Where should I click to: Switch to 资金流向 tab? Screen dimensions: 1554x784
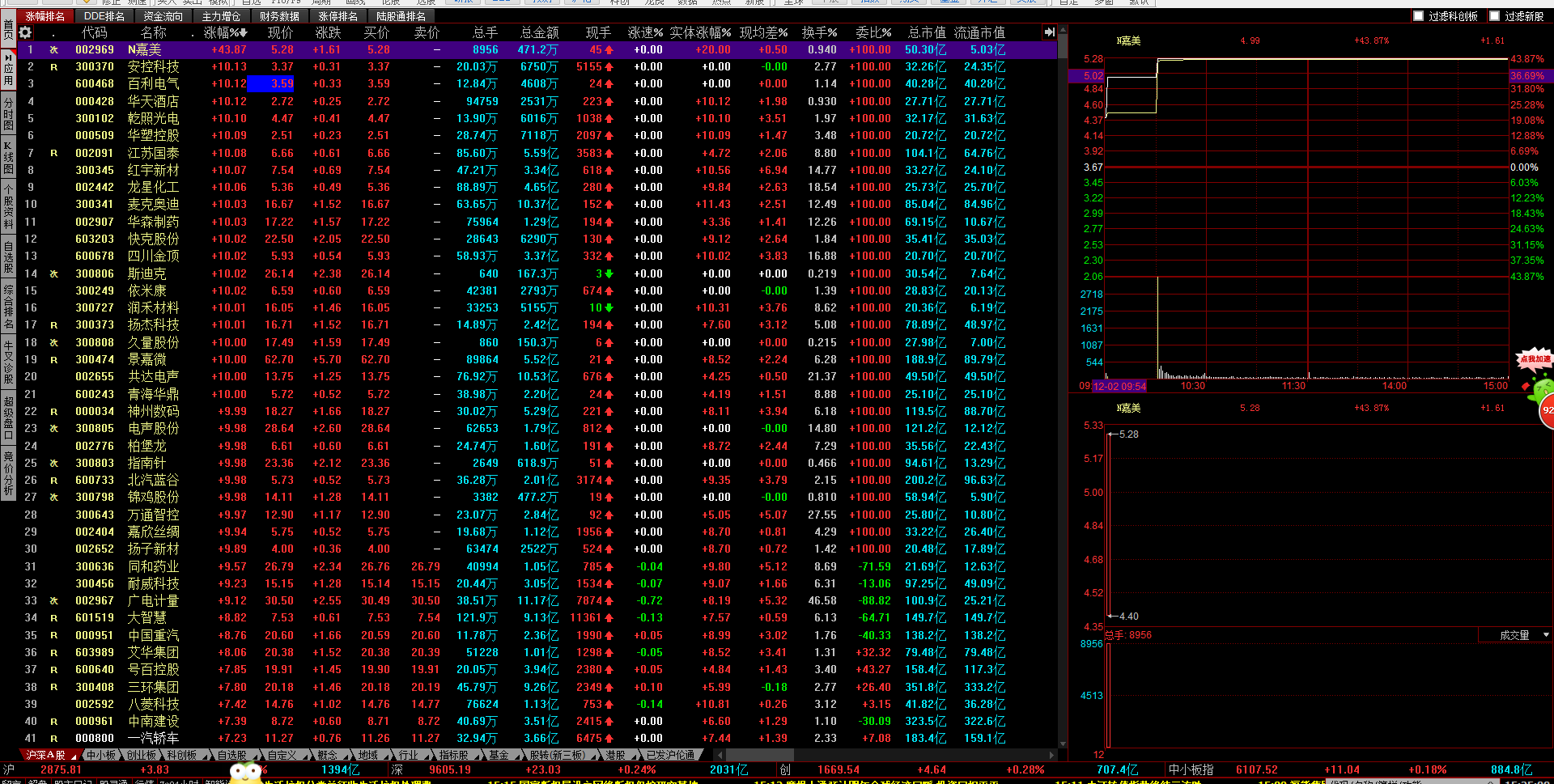tap(163, 16)
